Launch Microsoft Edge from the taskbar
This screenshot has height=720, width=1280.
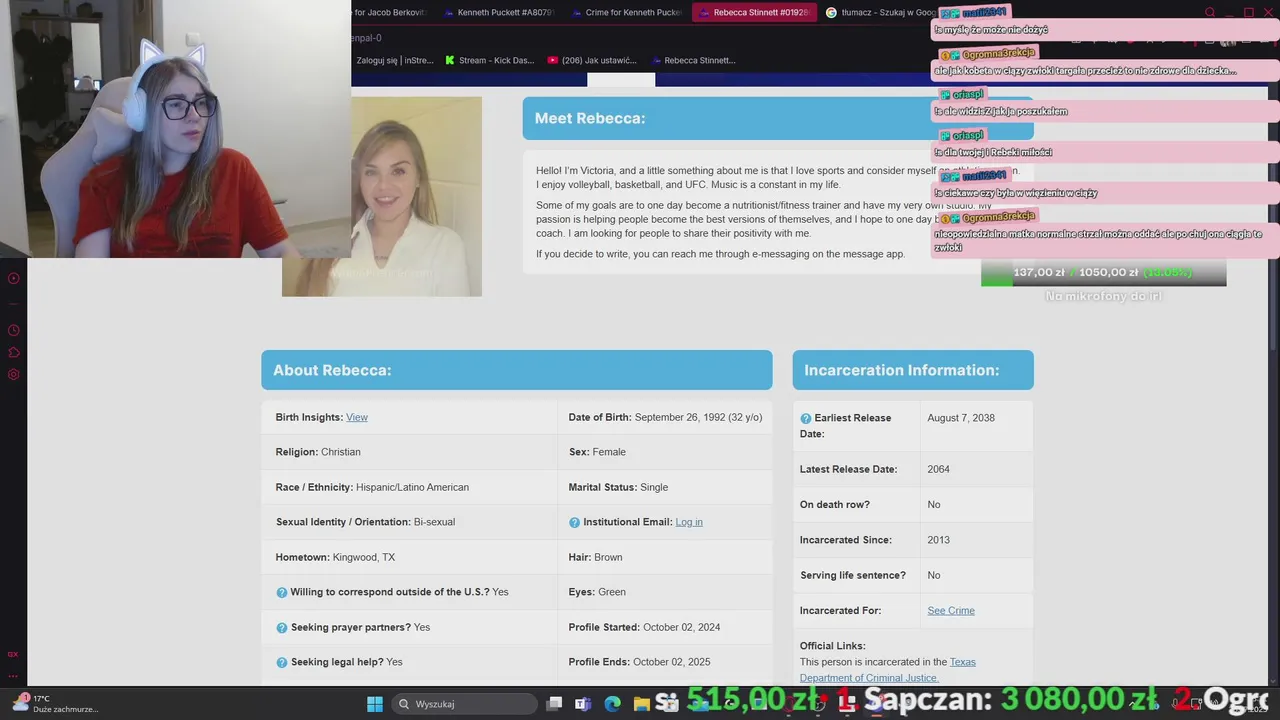[612, 704]
